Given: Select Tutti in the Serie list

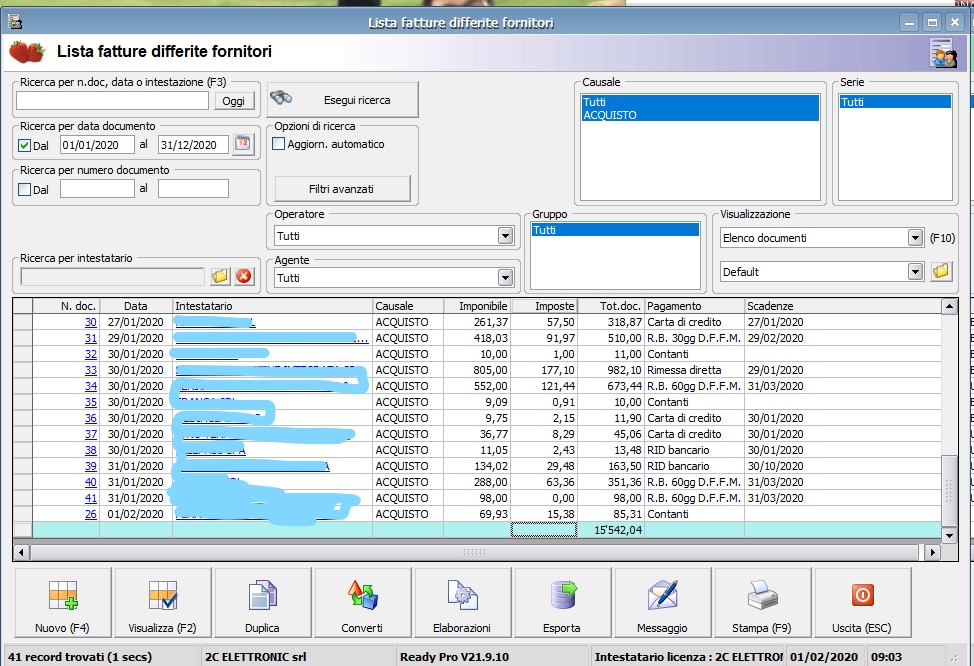Looking at the screenshot, I should coord(895,102).
